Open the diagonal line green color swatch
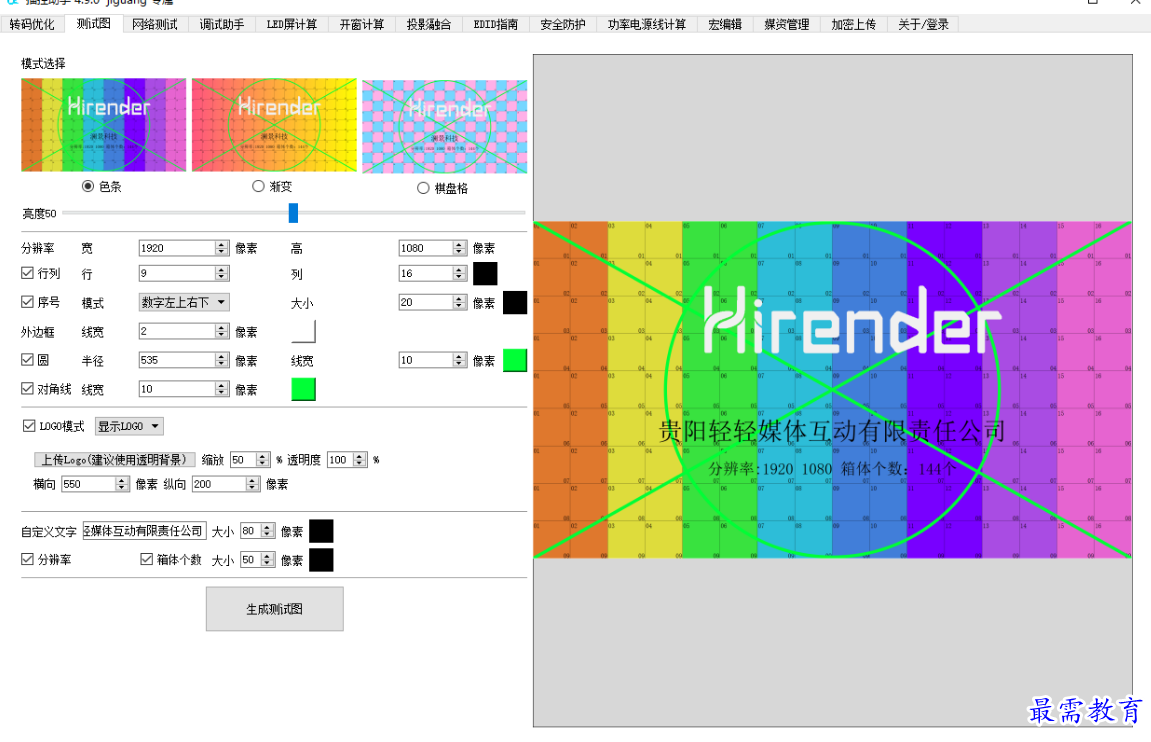Screen dimensions: 1151x742 pyautogui.click(x=303, y=388)
